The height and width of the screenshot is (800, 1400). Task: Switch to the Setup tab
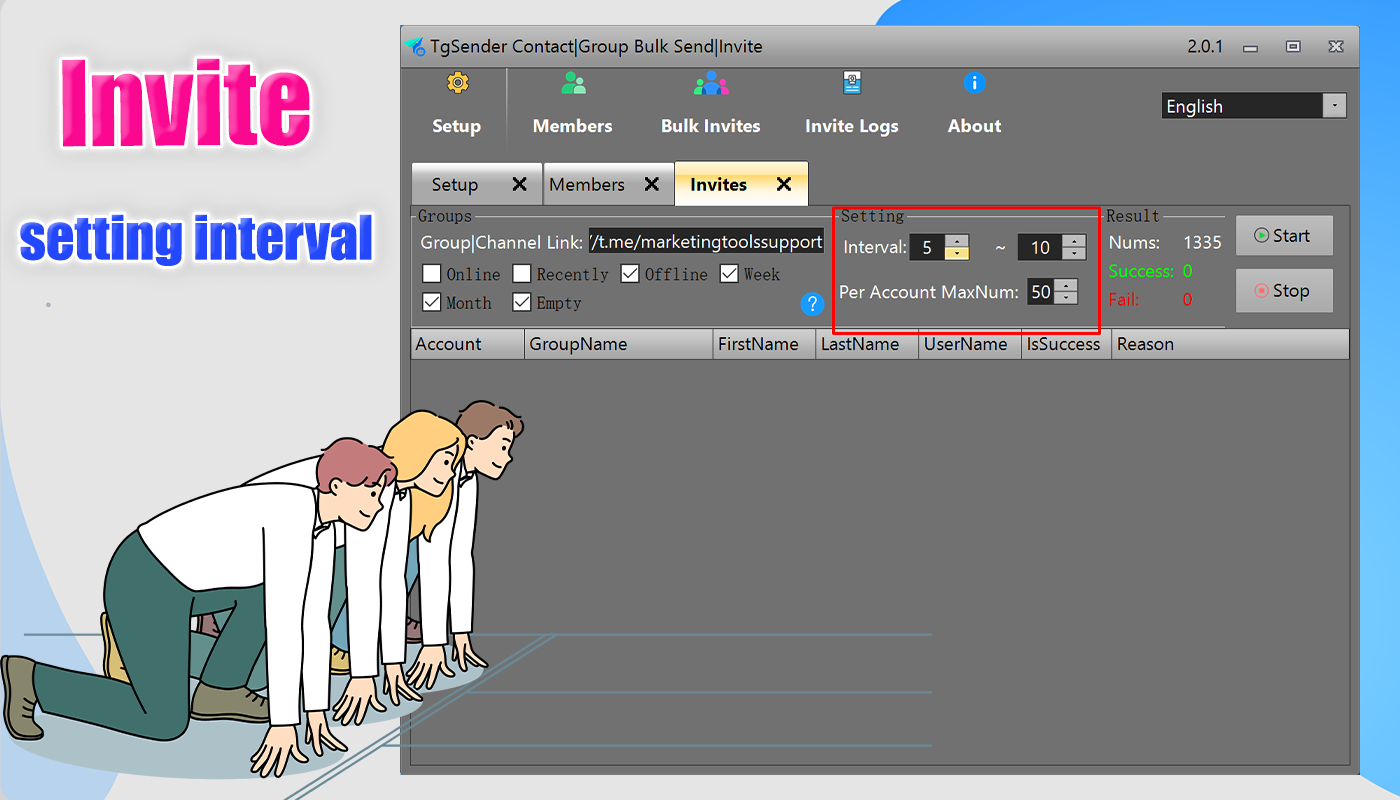point(455,185)
